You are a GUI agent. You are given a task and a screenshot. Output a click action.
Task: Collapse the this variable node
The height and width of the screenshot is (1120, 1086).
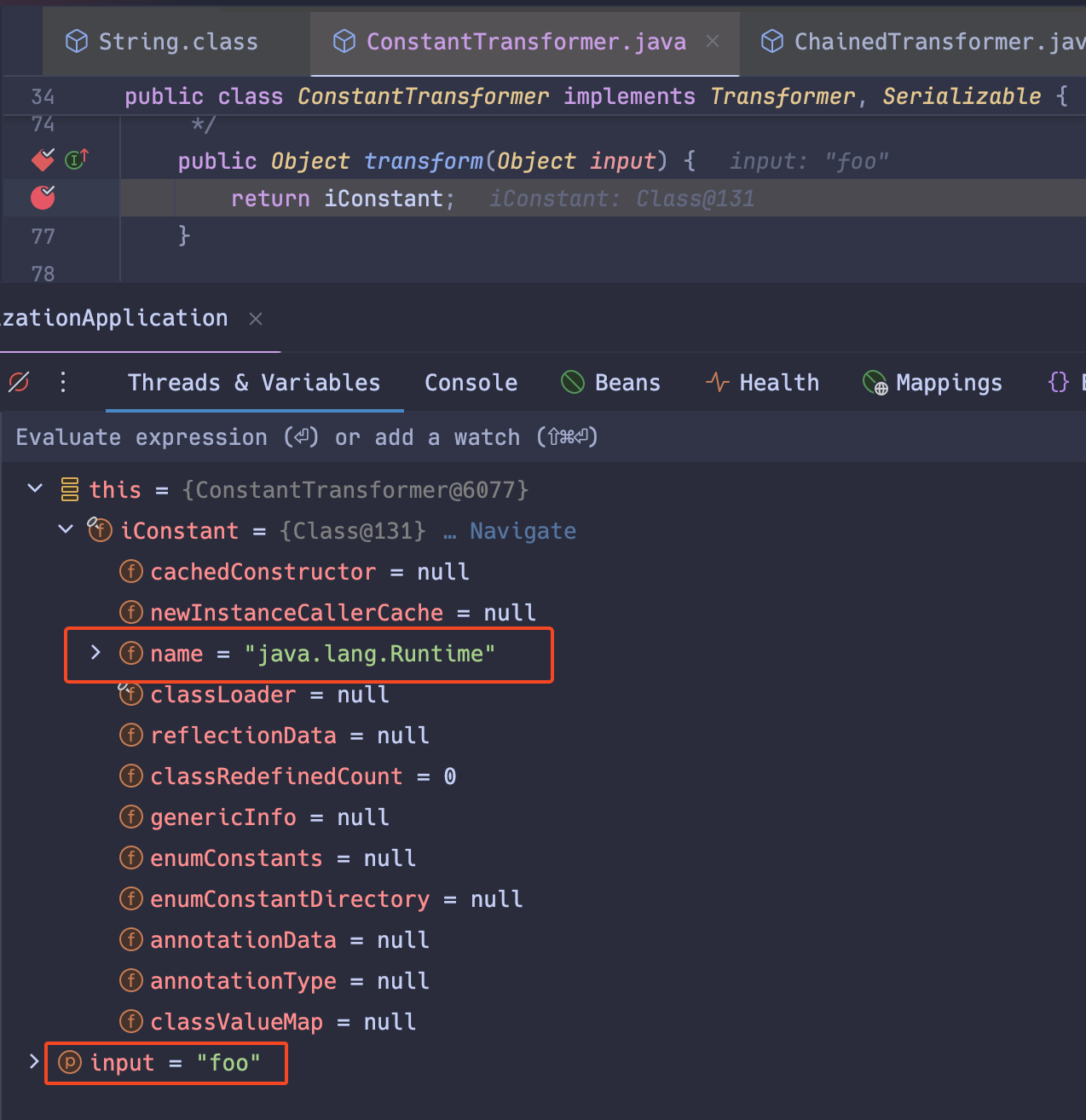(34, 488)
